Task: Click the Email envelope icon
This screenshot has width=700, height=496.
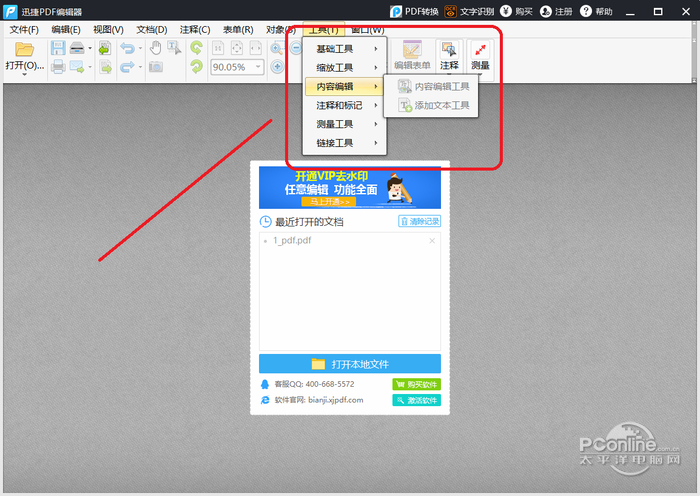Action: coord(77,67)
